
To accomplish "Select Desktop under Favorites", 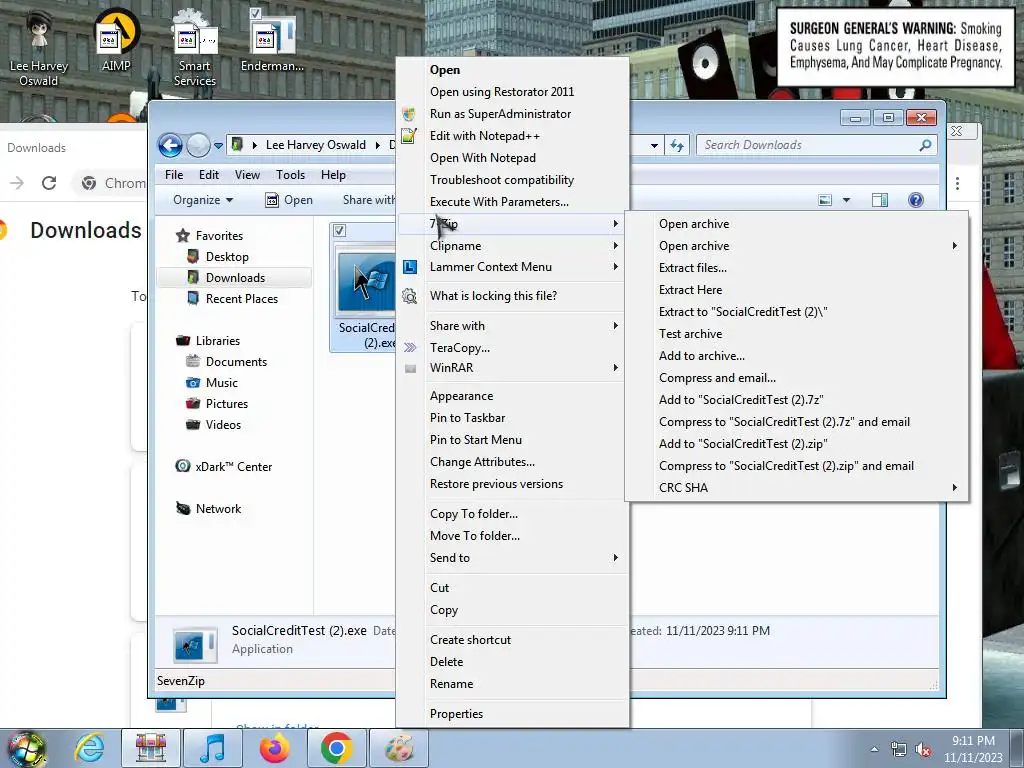I will [227, 257].
